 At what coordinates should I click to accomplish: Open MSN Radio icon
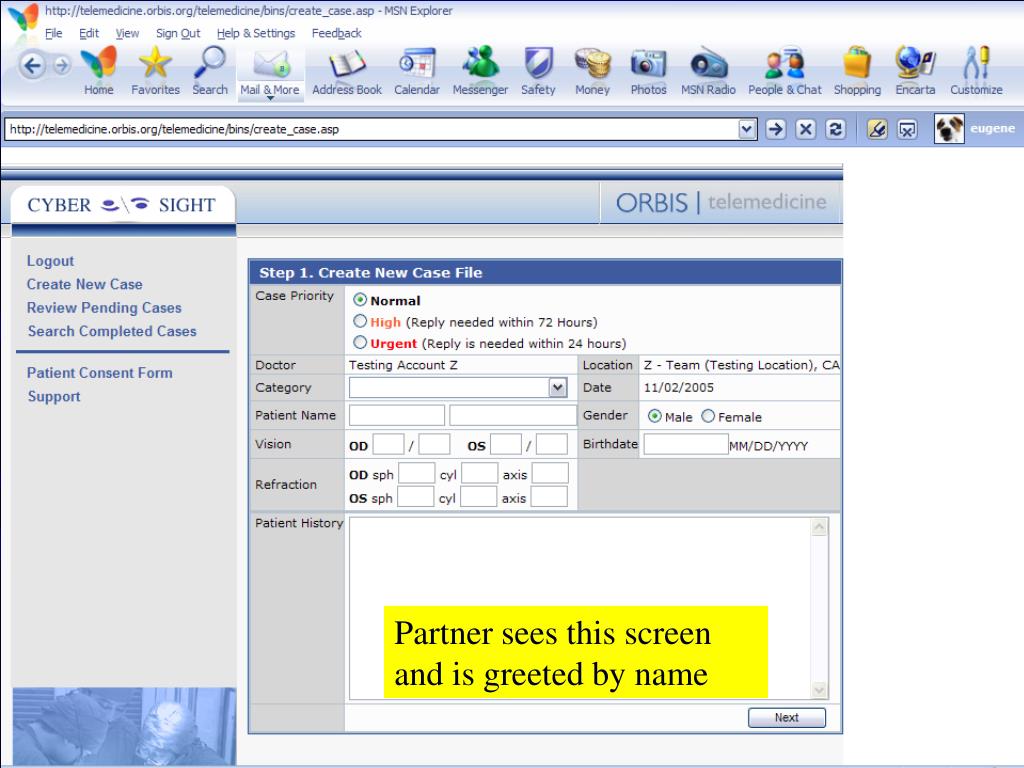click(708, 66)
